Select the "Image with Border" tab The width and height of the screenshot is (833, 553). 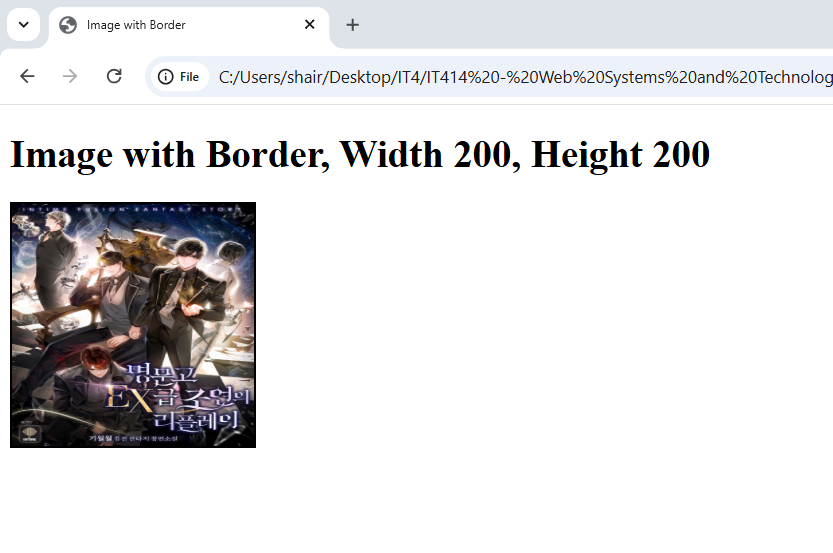pyautogui.click(x=180, y=25)
